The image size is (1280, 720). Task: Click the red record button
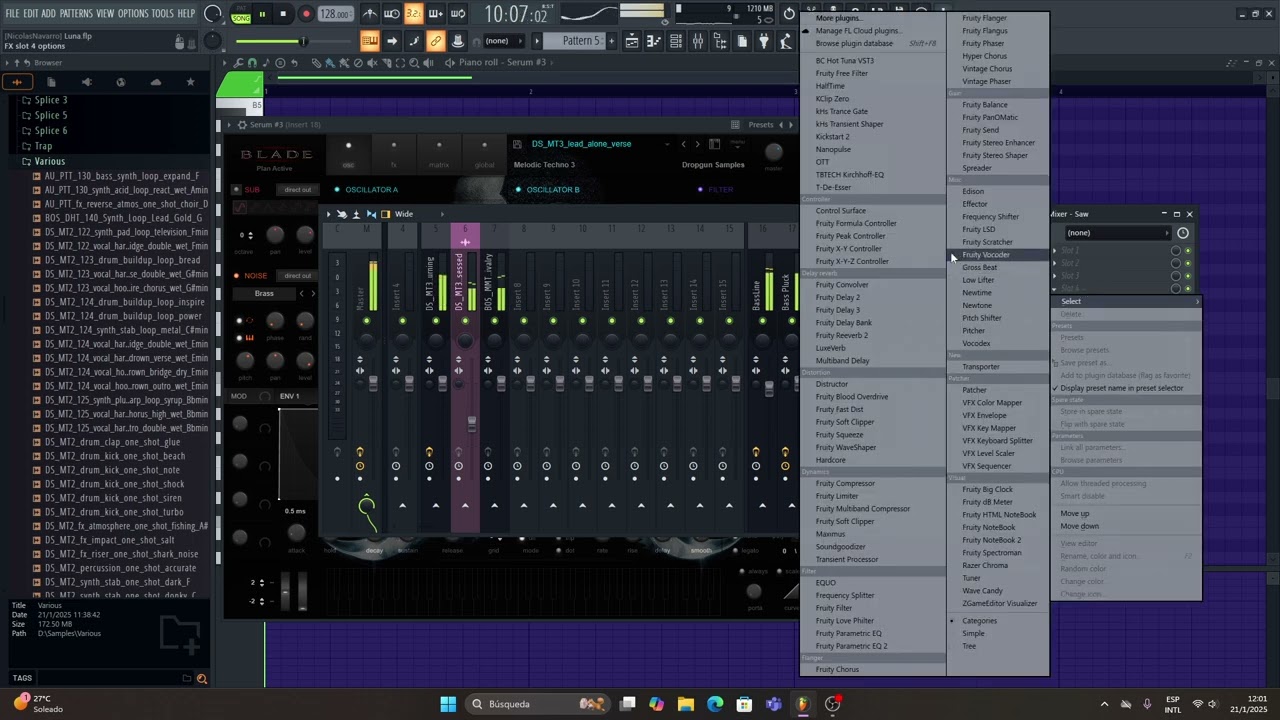point(306,14)
